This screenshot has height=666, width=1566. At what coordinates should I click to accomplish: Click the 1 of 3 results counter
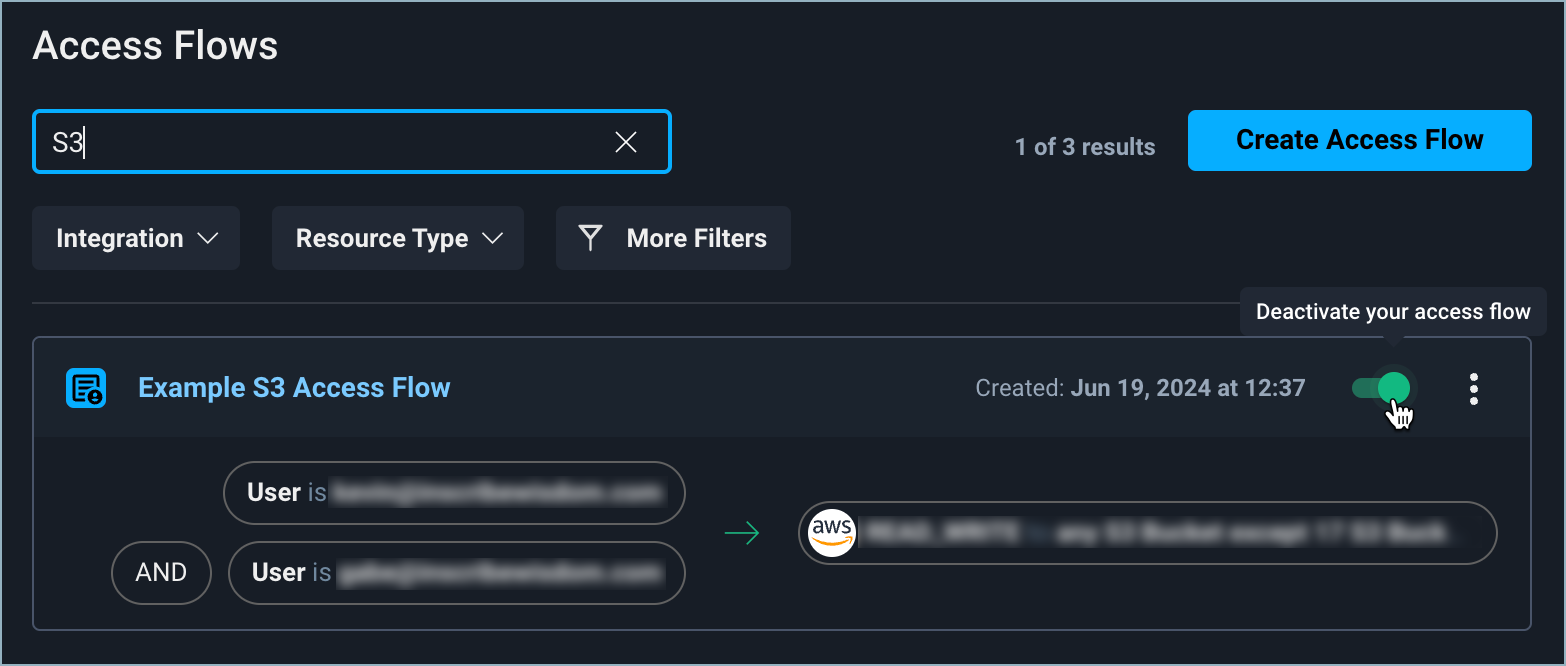point(1084,147)
